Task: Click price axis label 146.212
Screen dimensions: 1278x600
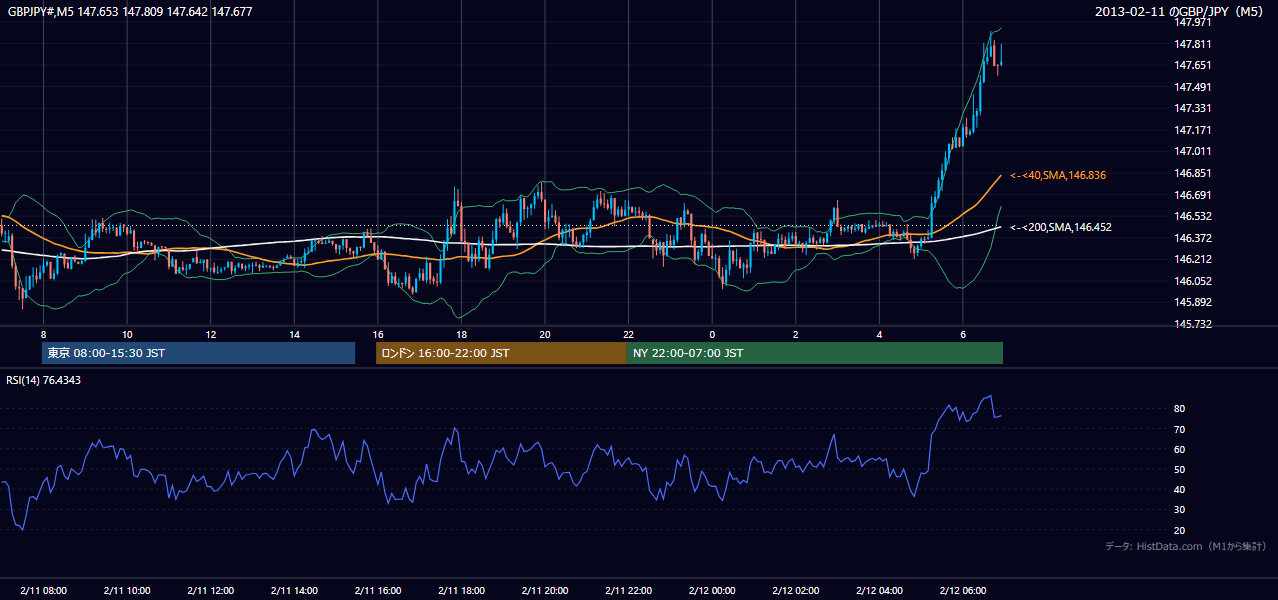Action: (1192, 259)
